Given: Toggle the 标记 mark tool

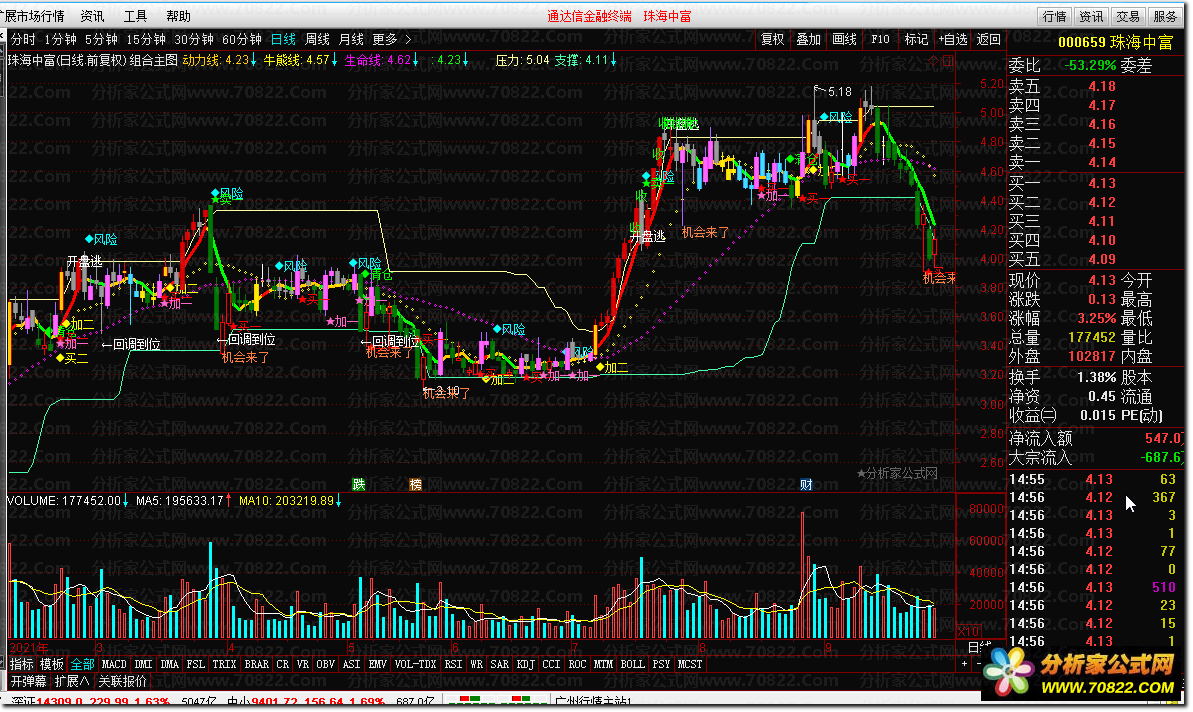Looking at the screenshot, I should [916, 39].
